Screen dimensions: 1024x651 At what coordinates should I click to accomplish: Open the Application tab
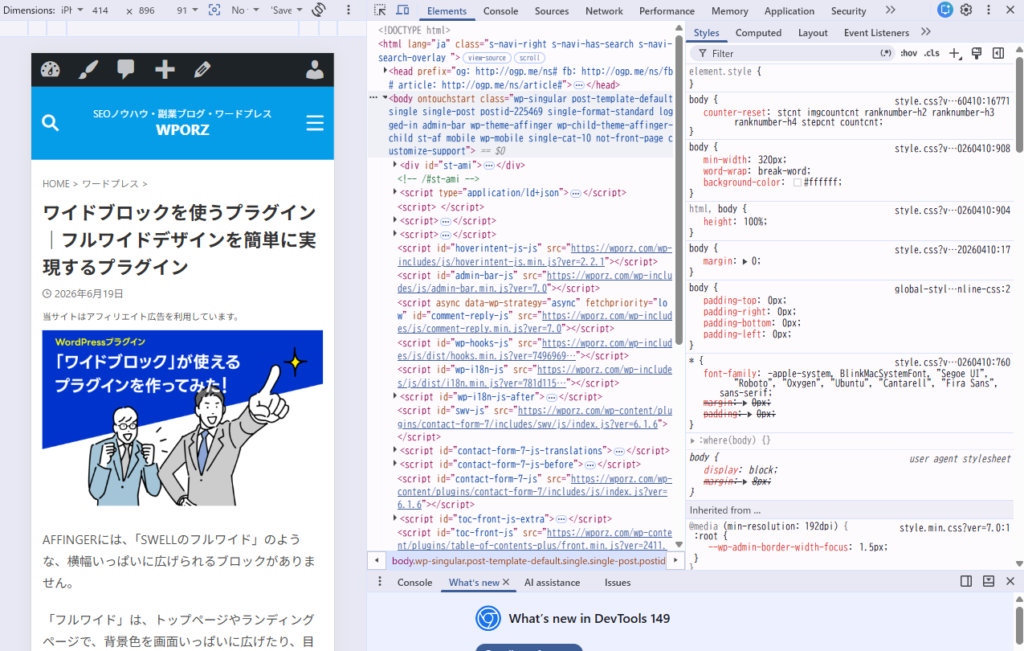[789, 11]
